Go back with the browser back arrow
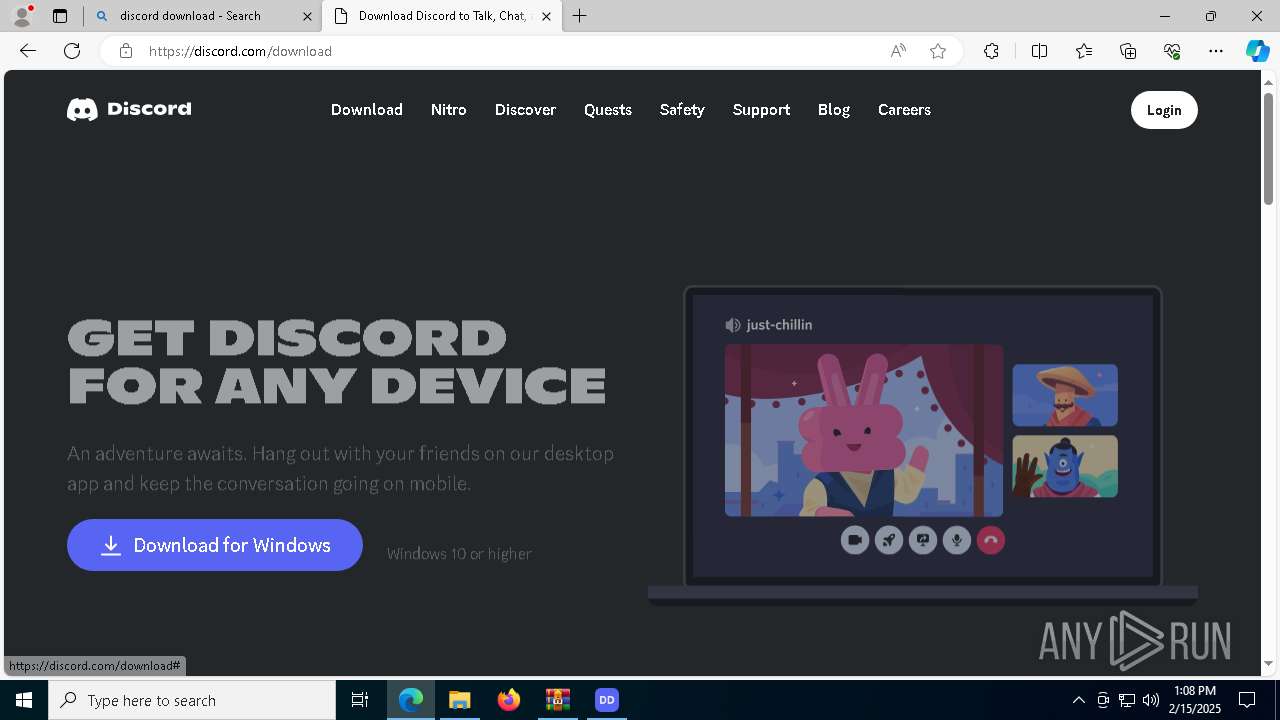The image size is (1280, 720). [x=28, y=51]
